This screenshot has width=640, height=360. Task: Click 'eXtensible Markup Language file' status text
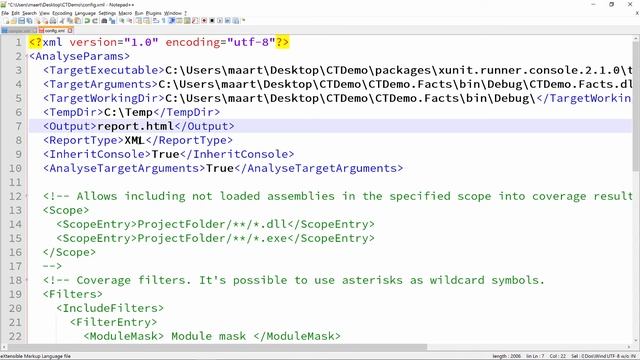36,356
